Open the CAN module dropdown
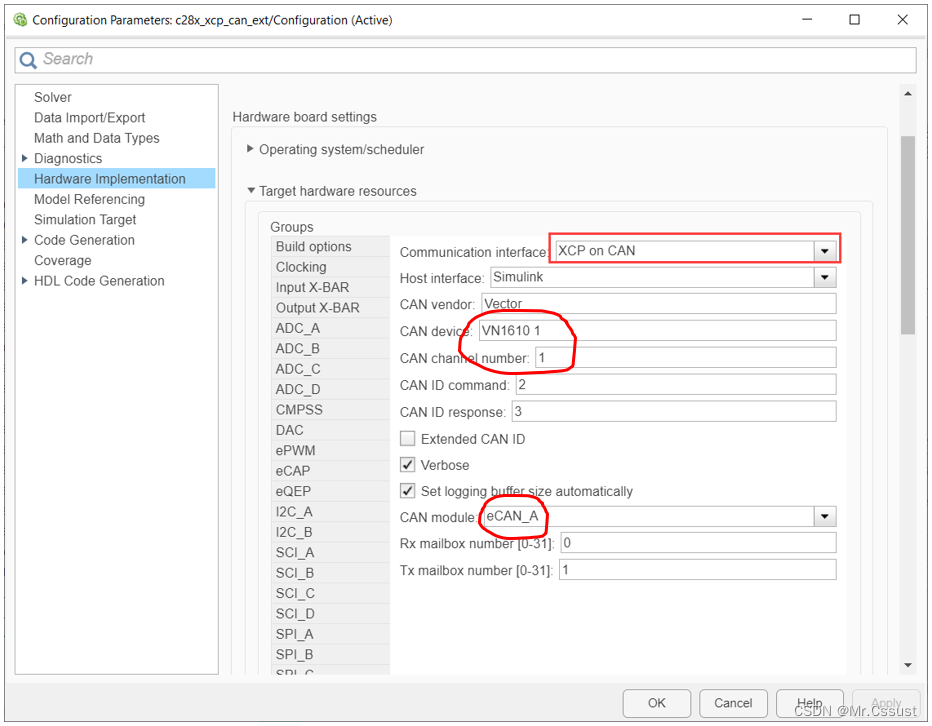This screenshot has width=932, height=726. 825,517
